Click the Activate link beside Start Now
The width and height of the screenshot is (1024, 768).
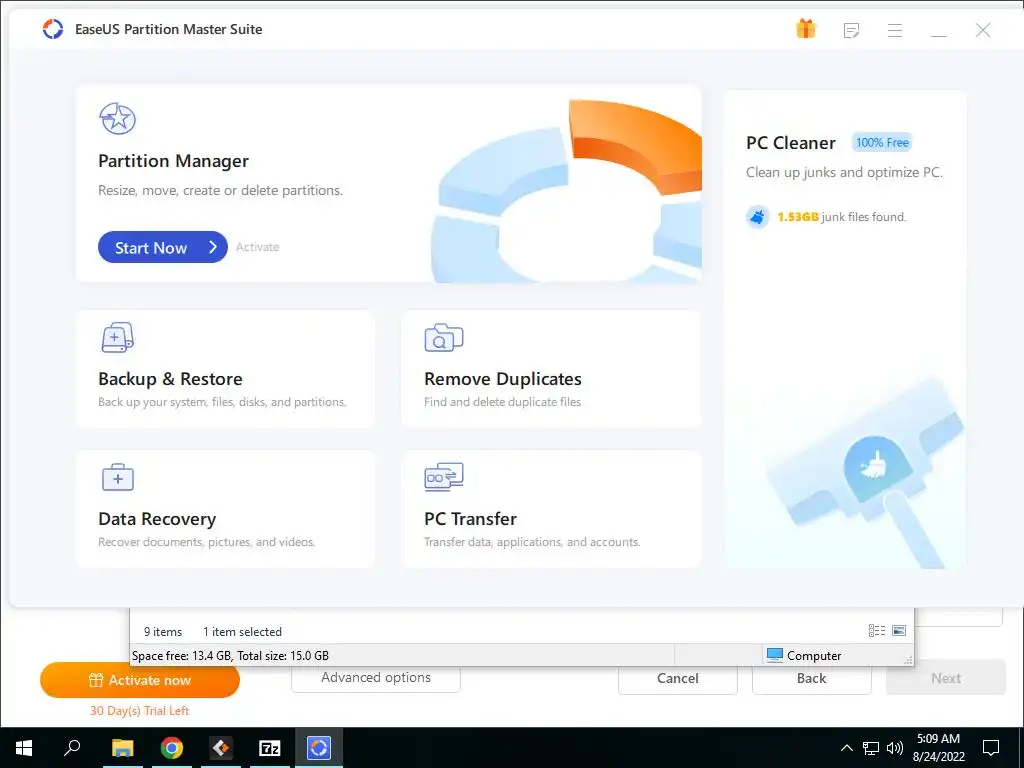257,247
